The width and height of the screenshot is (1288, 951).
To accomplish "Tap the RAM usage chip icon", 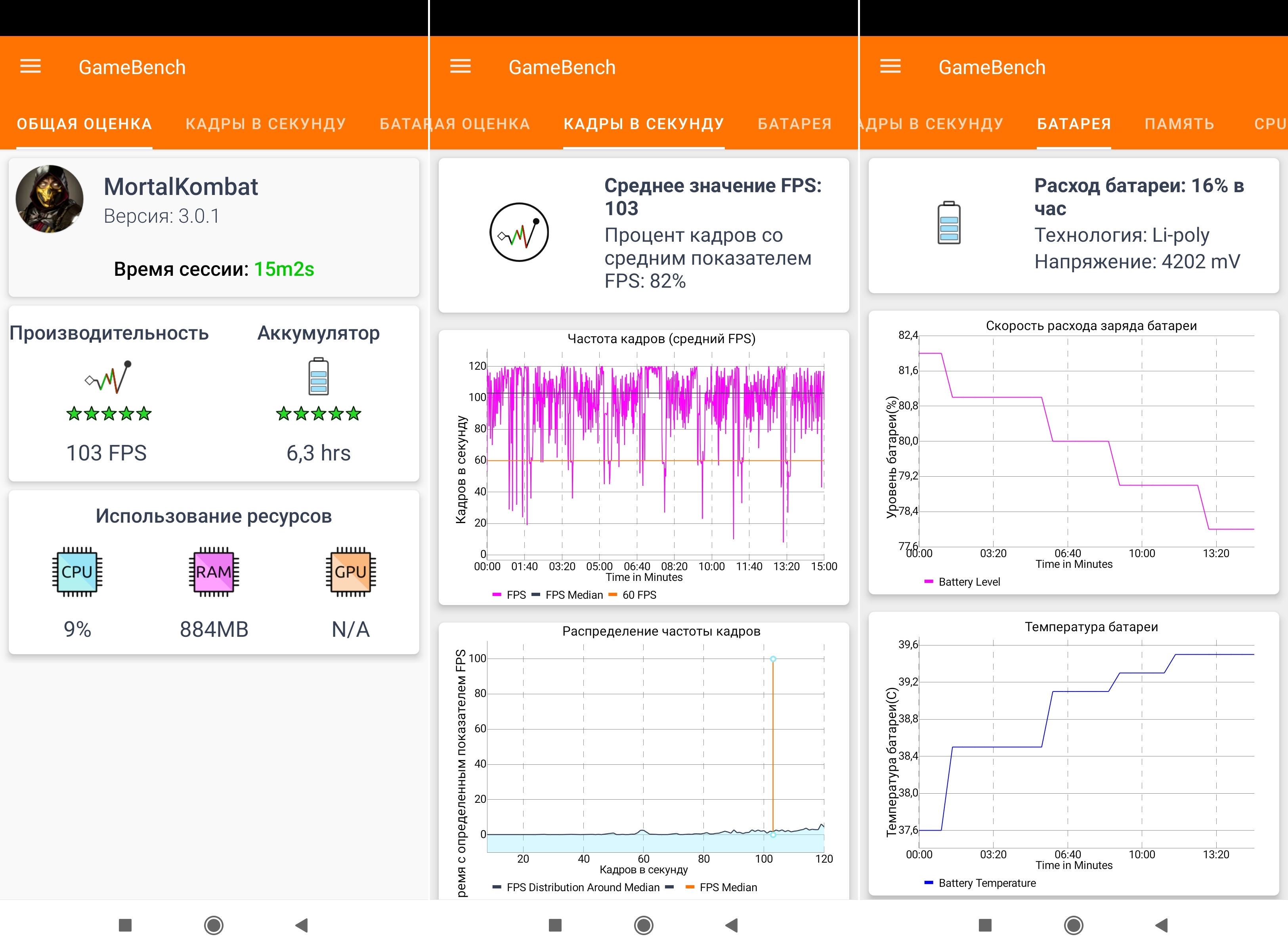I will (214, 572).
